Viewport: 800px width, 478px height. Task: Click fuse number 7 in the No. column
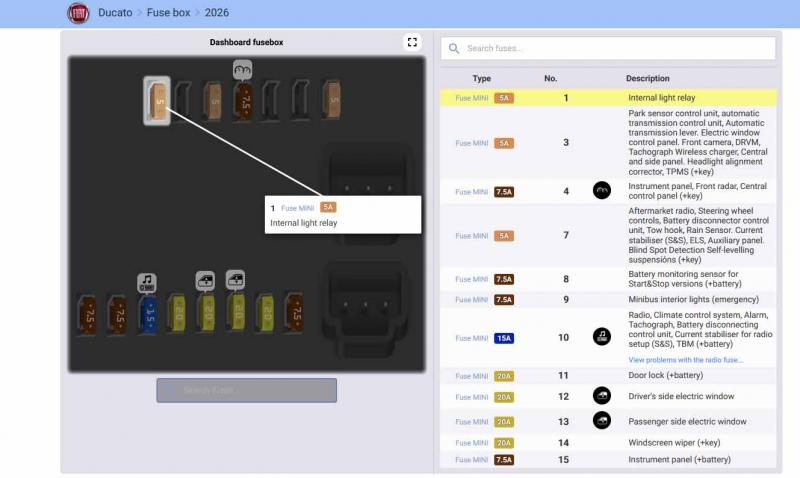566,235
